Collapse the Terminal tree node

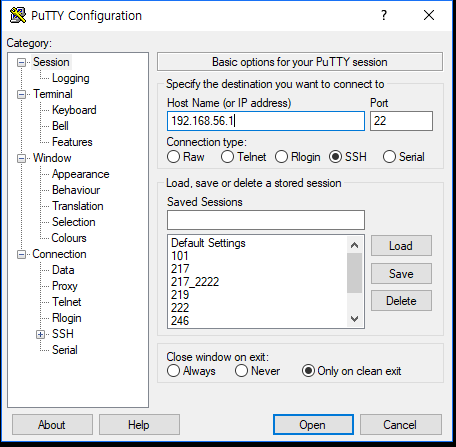point(21,94)
